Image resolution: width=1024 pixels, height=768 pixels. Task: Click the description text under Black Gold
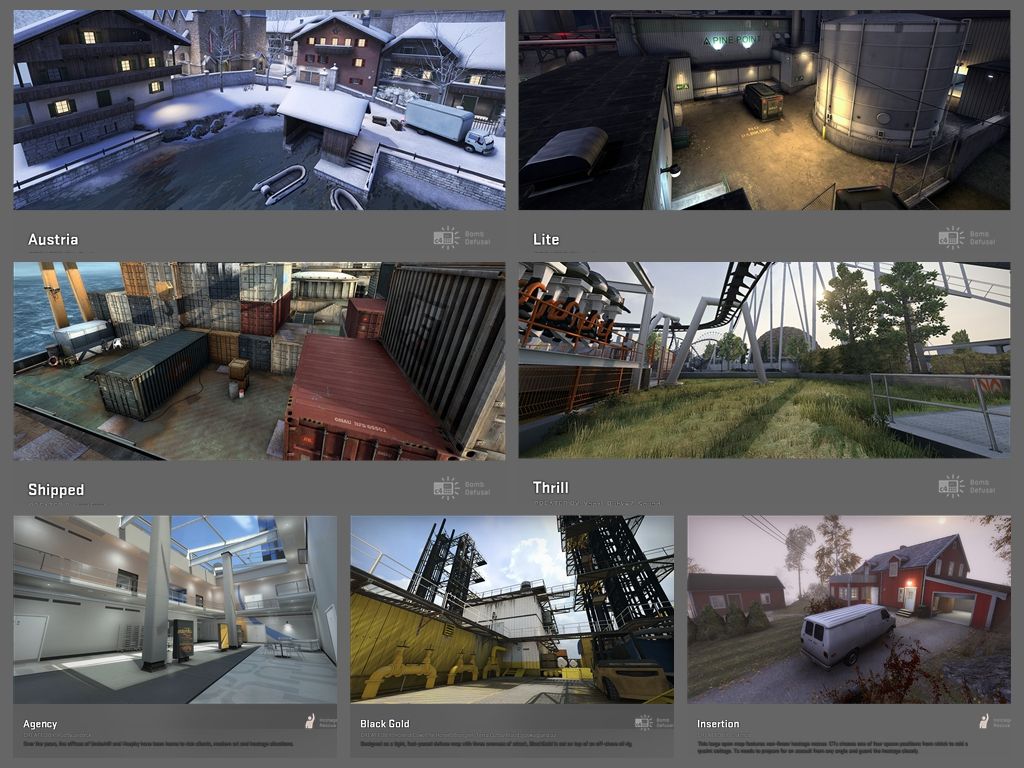click(496, 743)
